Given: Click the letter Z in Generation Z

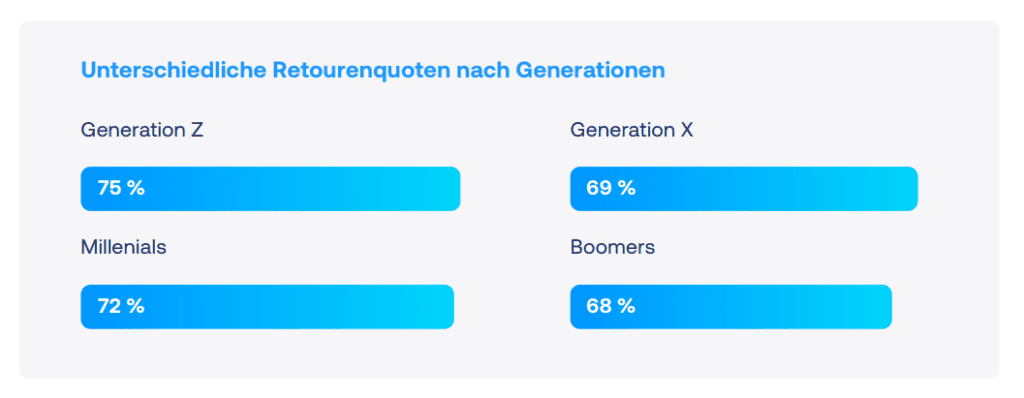Looking at the screenshot, I should pos(197,130).
